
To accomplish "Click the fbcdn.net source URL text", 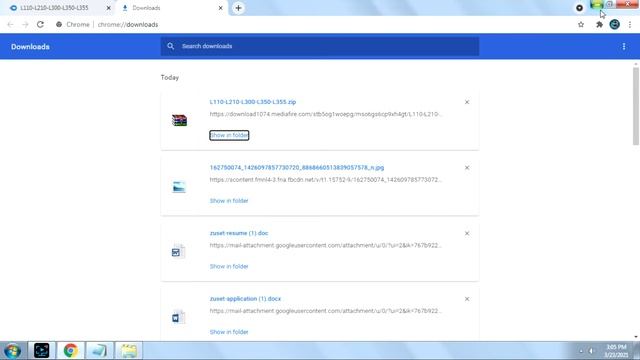I will [326, 180].
